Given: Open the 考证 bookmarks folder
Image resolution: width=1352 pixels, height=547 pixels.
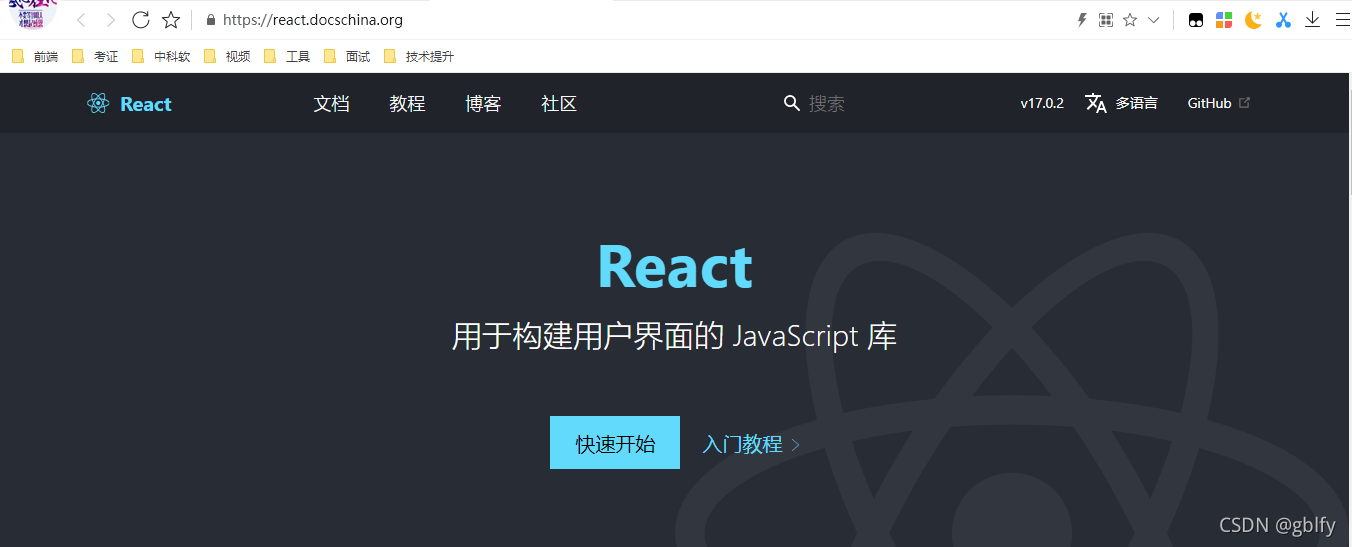Looking at the screenshot, I should click(x=95, y=57).
